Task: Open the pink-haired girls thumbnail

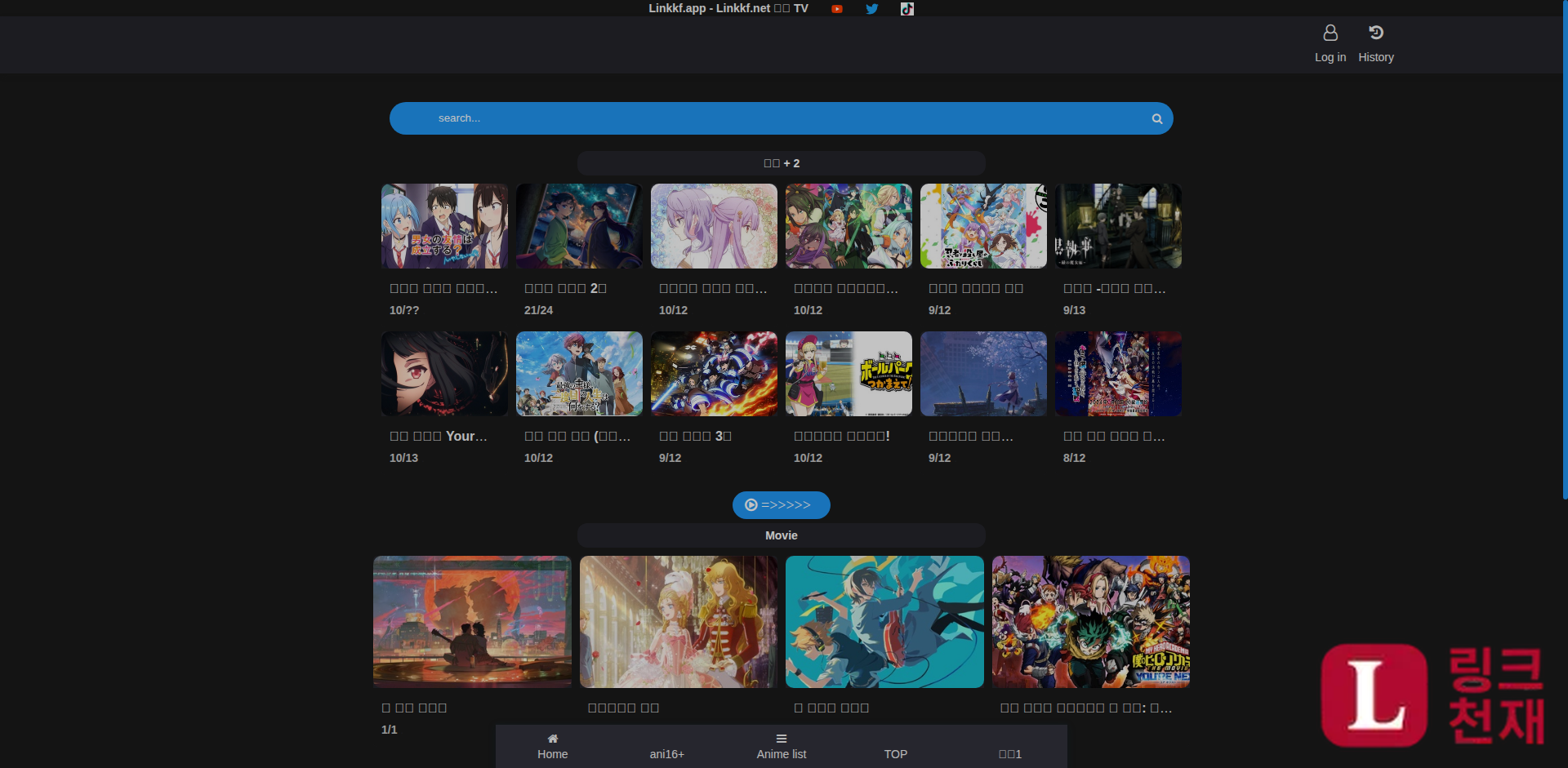Action: [714, 226]
